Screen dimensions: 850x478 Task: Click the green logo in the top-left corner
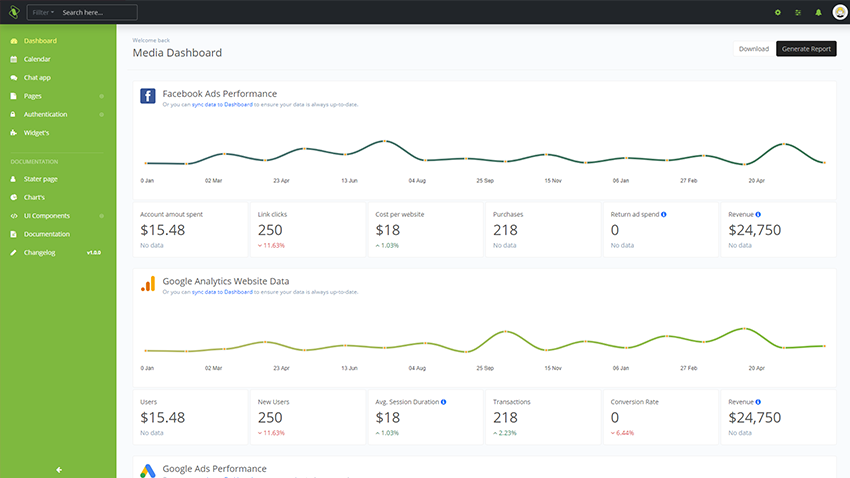tap(13, 12)
